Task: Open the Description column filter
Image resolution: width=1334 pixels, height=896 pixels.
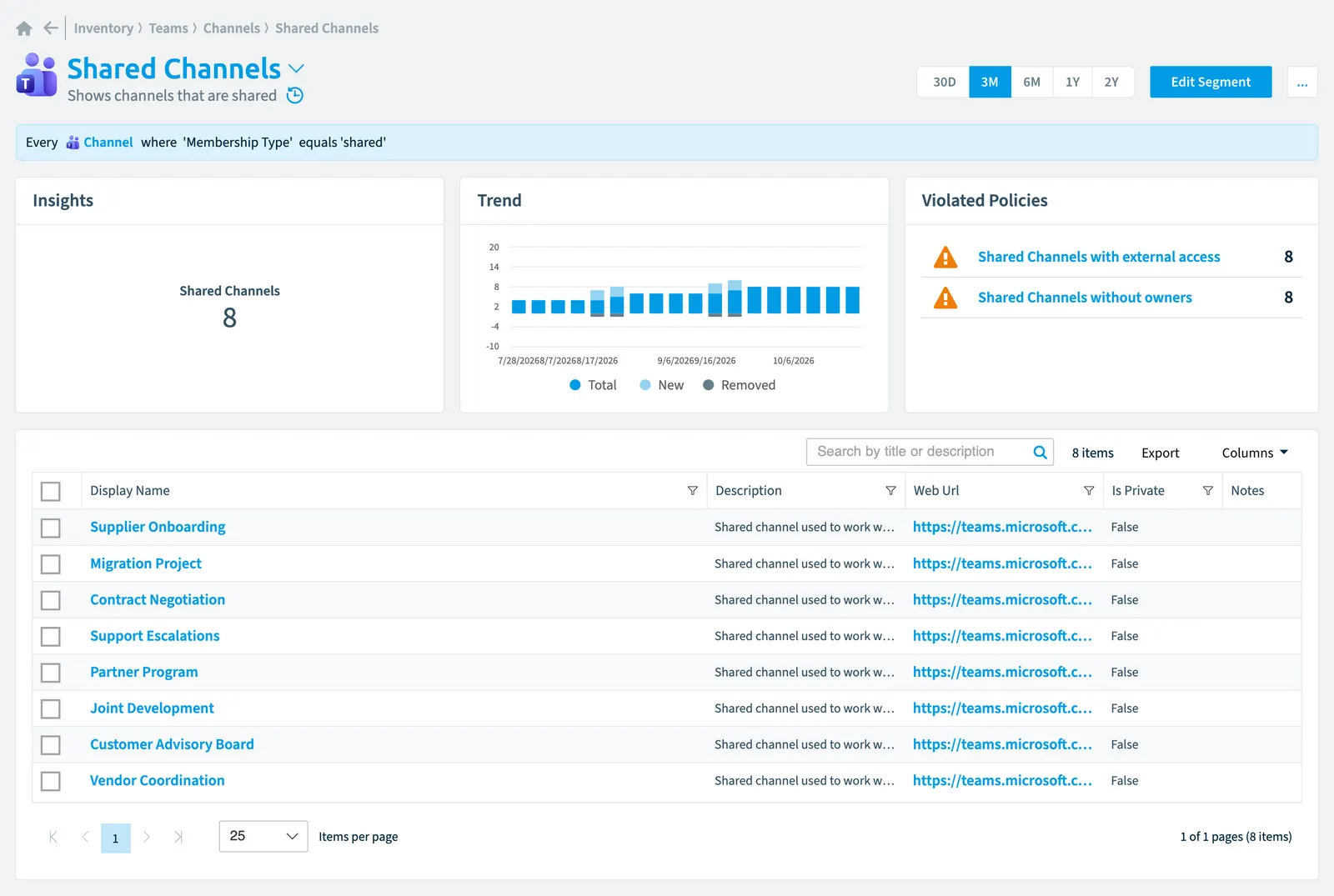Action: tap(890, 491)
